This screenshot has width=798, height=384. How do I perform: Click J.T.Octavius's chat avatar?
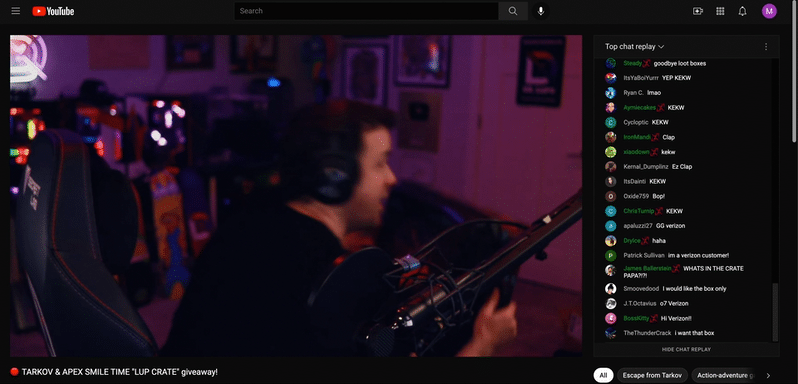[x=611, y=303]
